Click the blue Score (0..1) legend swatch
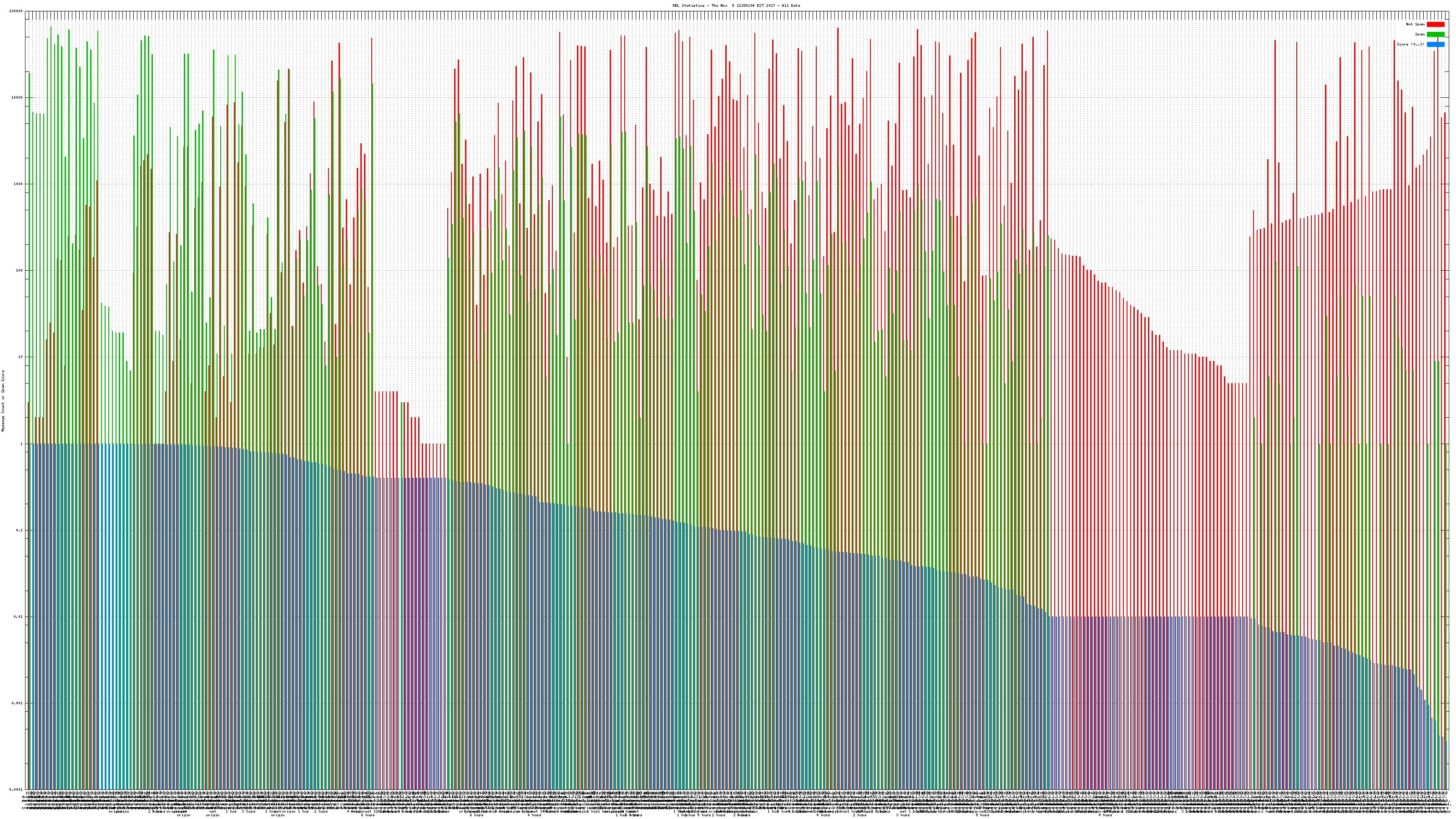Image resolution: width=1456 pixels, height=819 pixels. coord(1435,44)
